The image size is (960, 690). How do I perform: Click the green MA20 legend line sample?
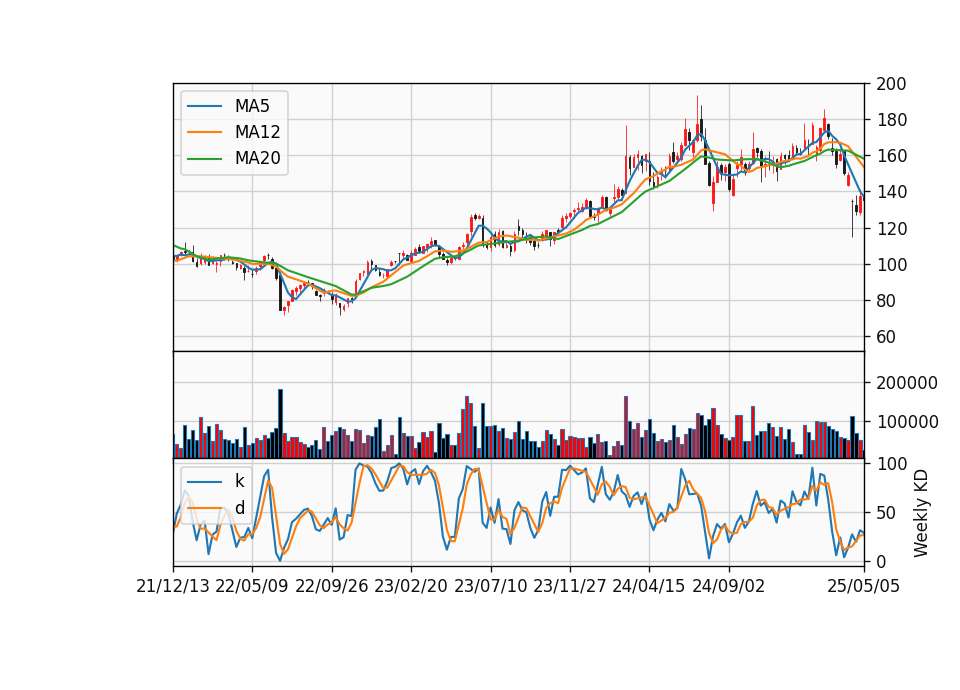[204, 158]
